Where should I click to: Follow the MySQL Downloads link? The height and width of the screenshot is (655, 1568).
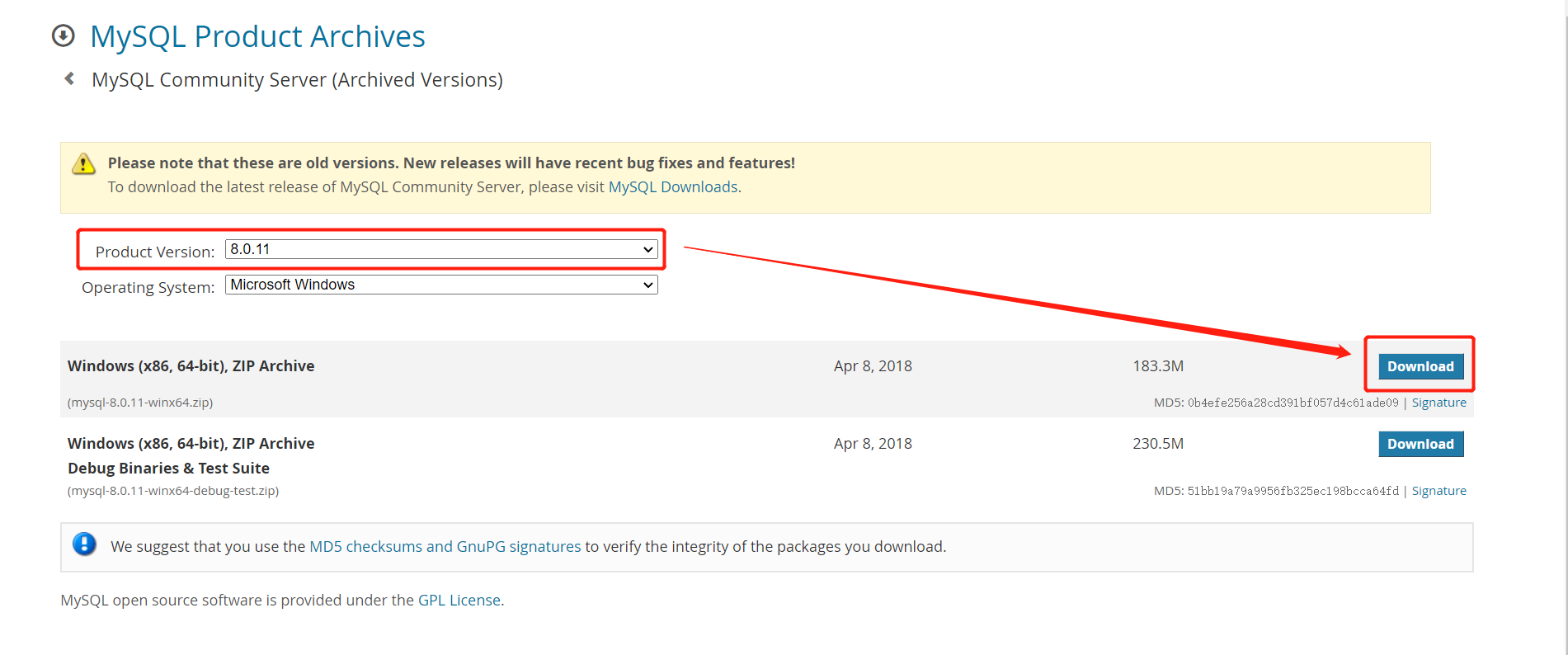[x=673, y=187]
